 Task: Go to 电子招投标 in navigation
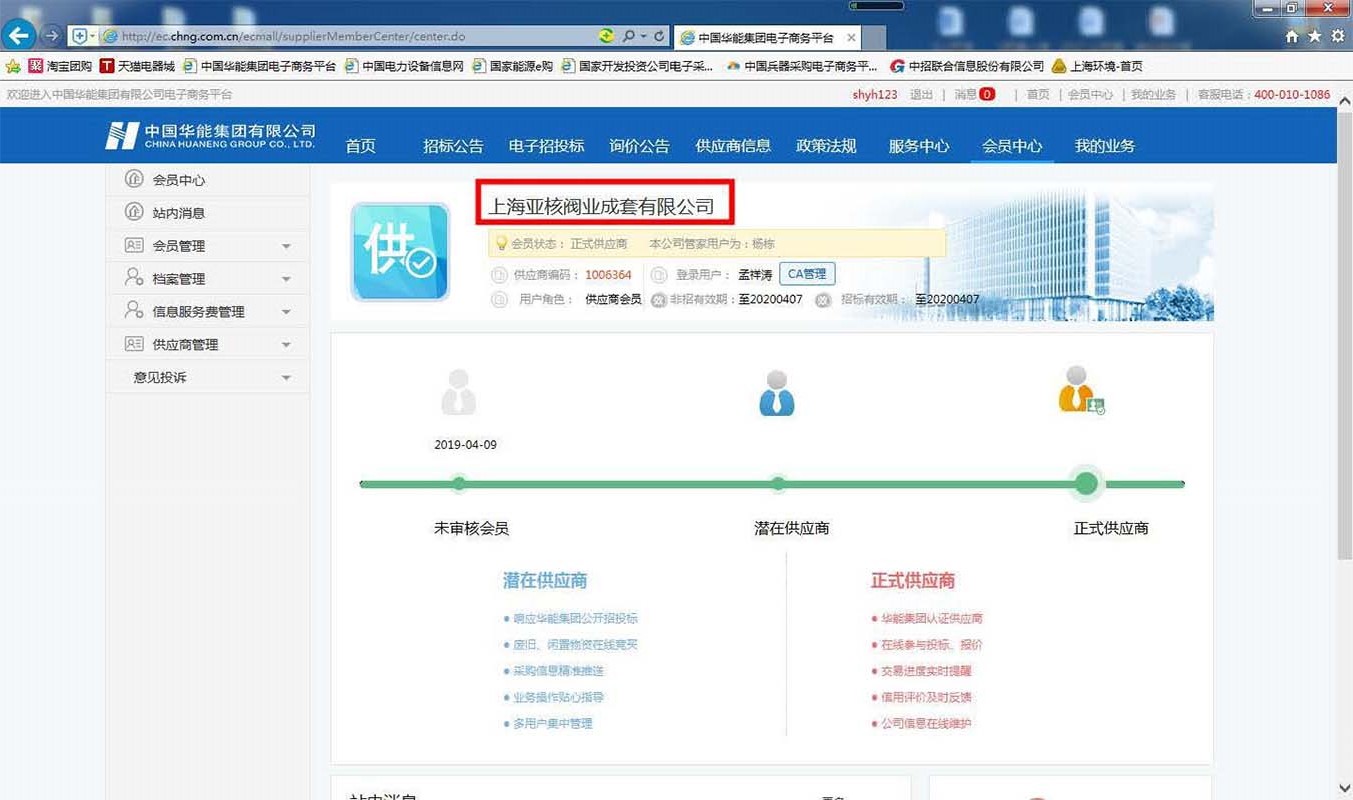point(546,146)
